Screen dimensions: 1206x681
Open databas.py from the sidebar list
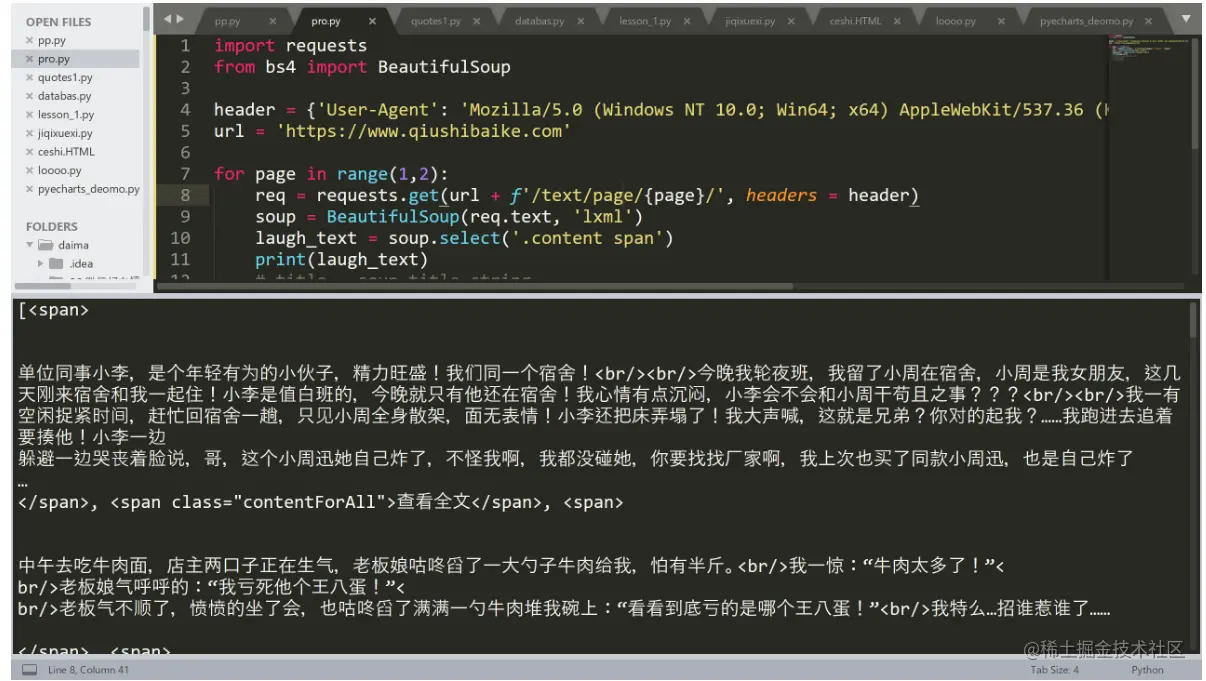coord(64,96)
